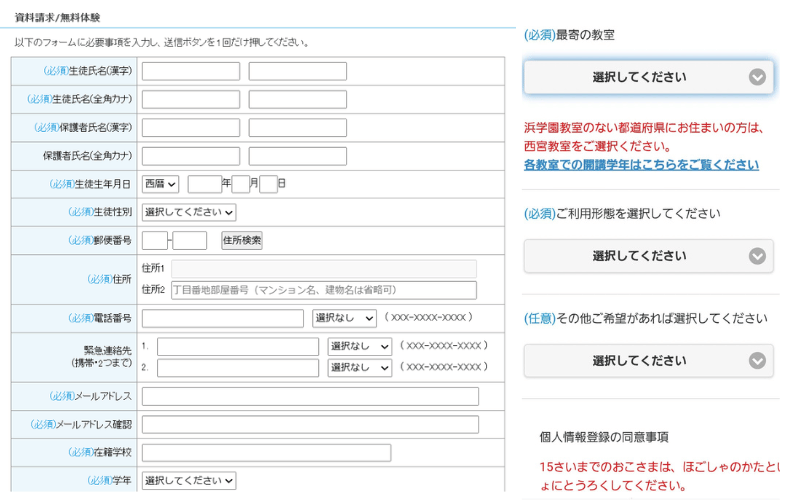Click the first postal code field
The width and height of the screenshot is (800, 500).
(155, 240)
